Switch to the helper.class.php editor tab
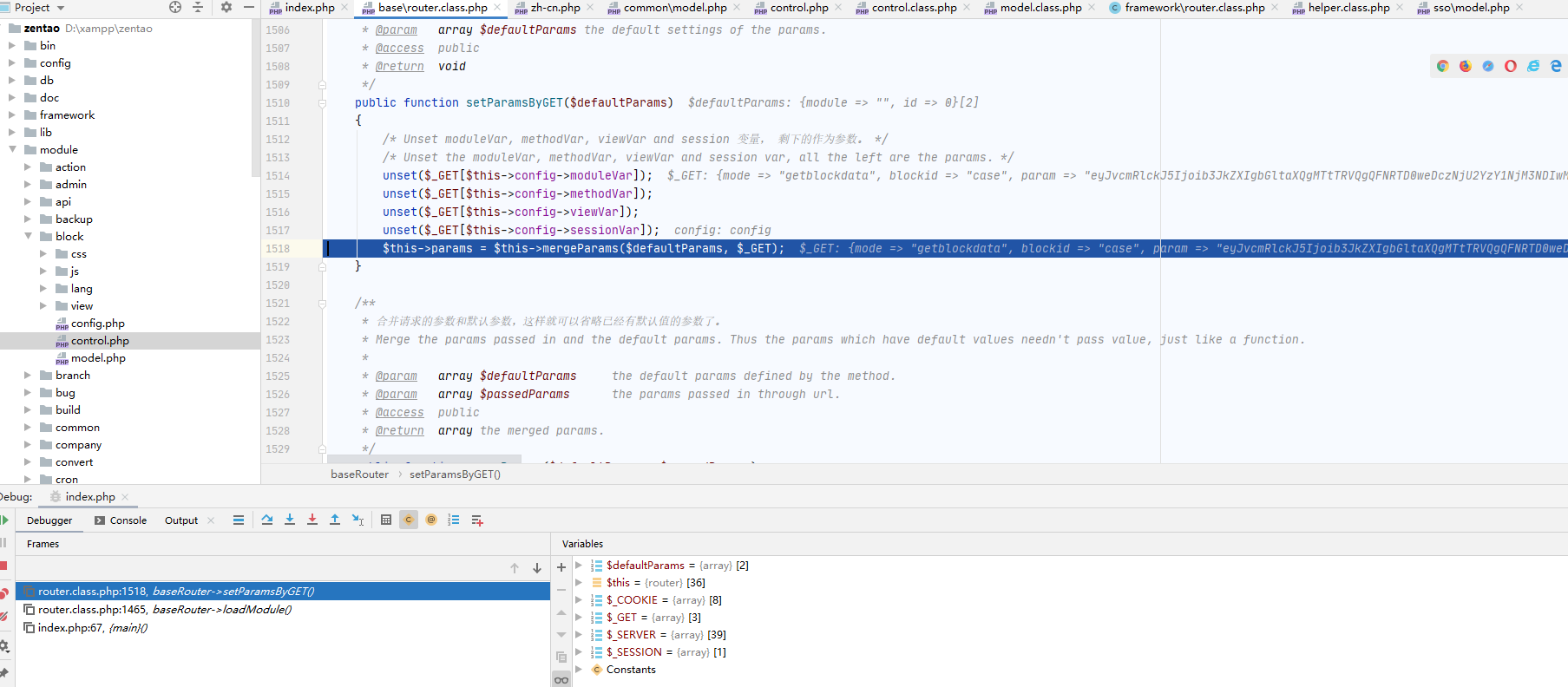1568x687 pixels. [1348, 8]
